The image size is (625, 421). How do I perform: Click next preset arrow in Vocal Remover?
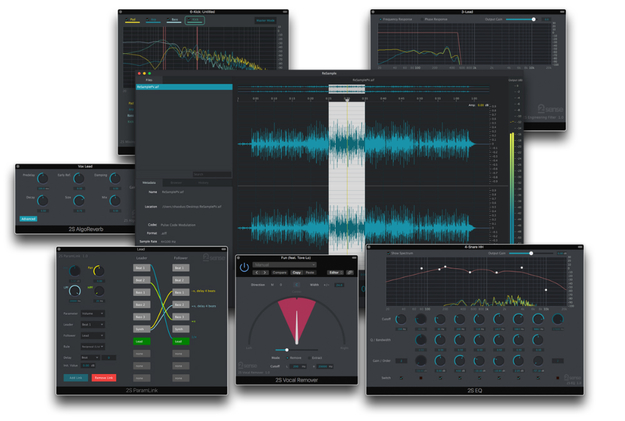click(x=265, y=273)
